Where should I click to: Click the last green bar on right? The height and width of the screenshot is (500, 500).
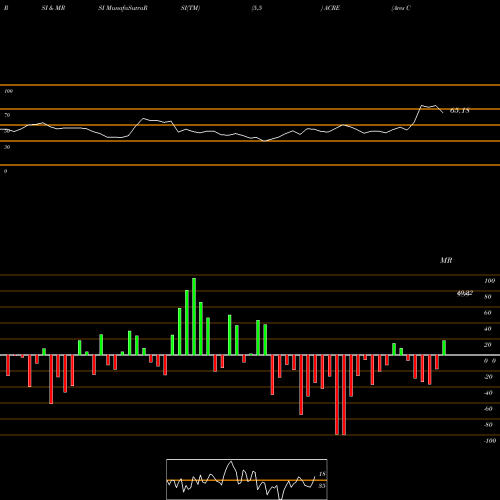444,348
